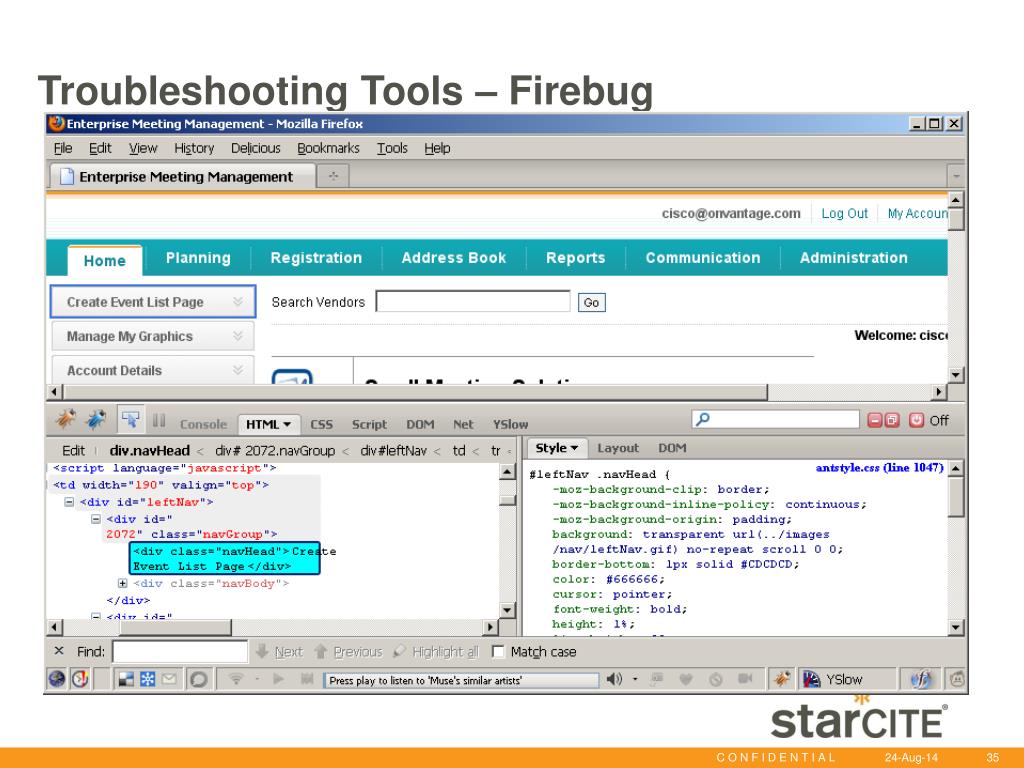The height and width of the screenshot is (768, 1024).
Task: Open a new Firefox tab
Action: 333,176
